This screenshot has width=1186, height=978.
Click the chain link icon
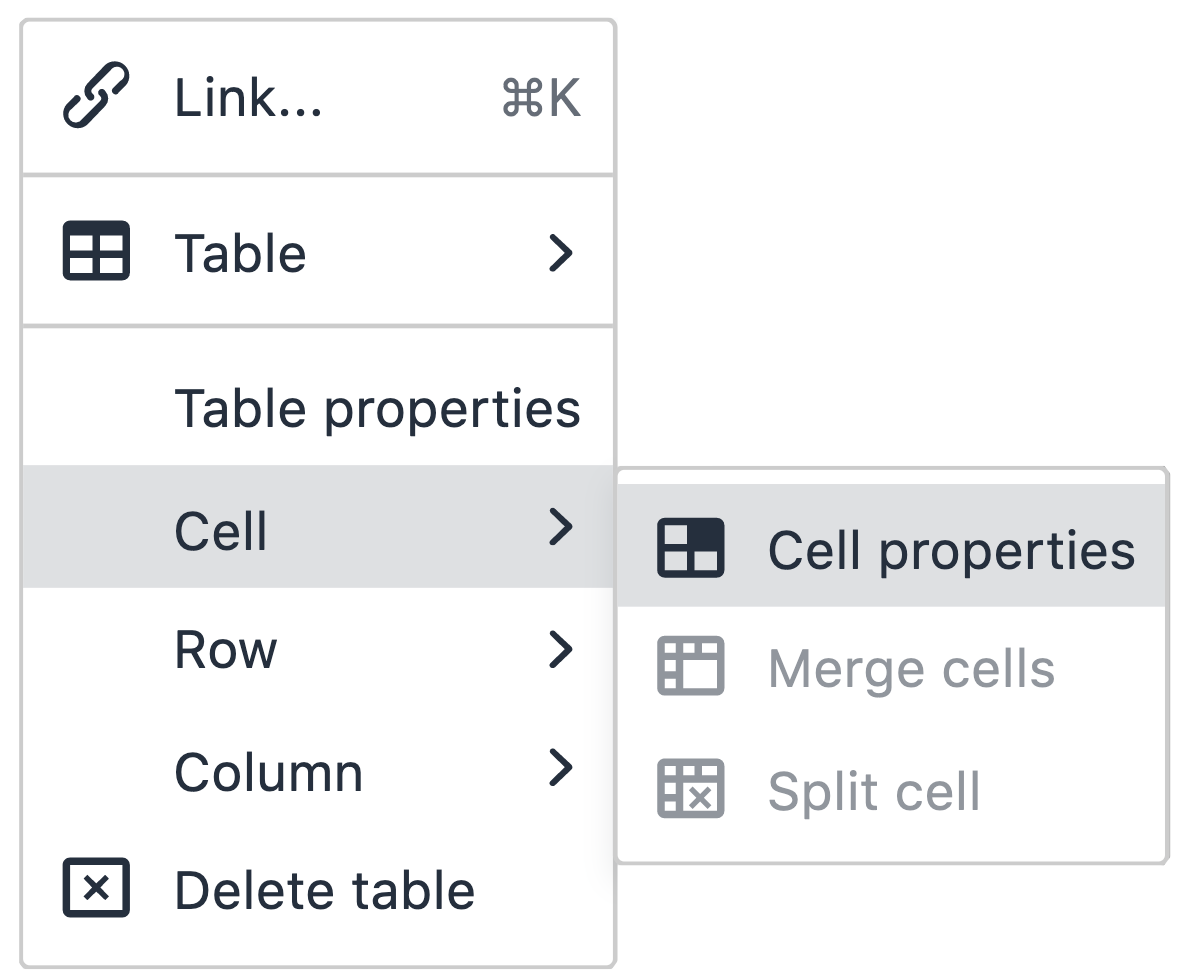pyautogui.click(x=96, y=95)
